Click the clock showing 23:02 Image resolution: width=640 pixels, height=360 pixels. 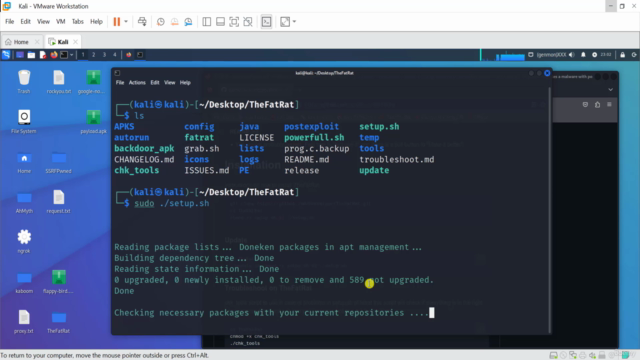(x=606, y=55)
